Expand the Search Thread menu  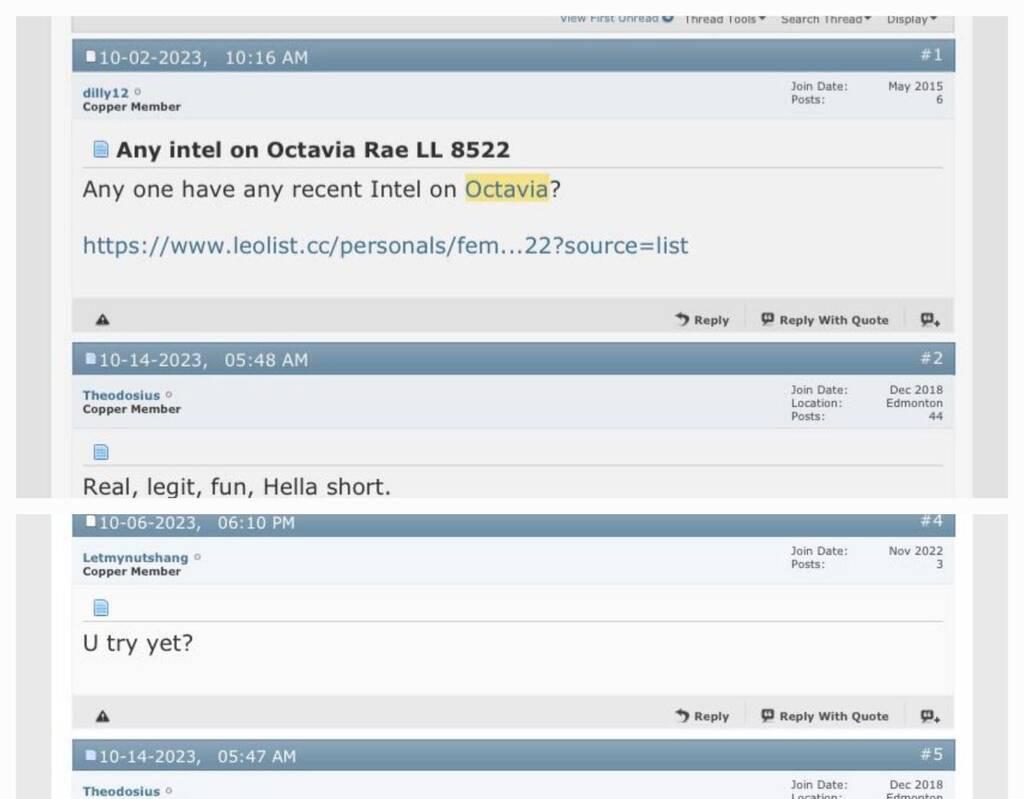[825, 19]
